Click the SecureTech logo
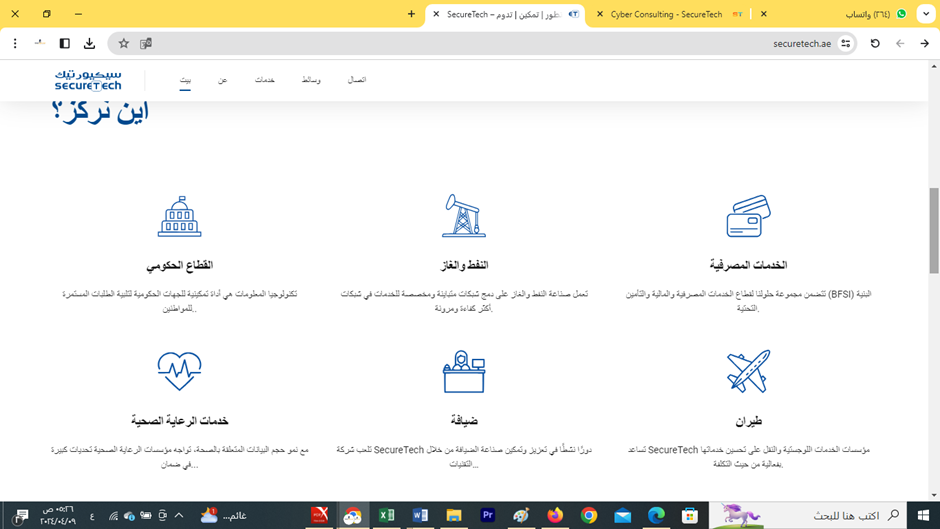 coord(88,80)
